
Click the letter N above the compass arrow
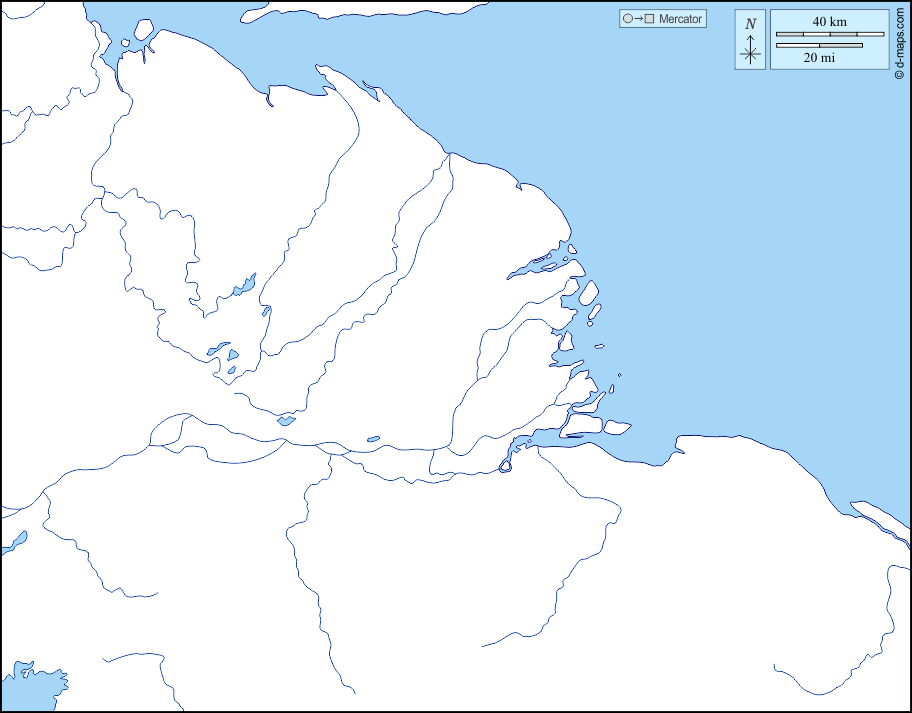tap(751, 24)
